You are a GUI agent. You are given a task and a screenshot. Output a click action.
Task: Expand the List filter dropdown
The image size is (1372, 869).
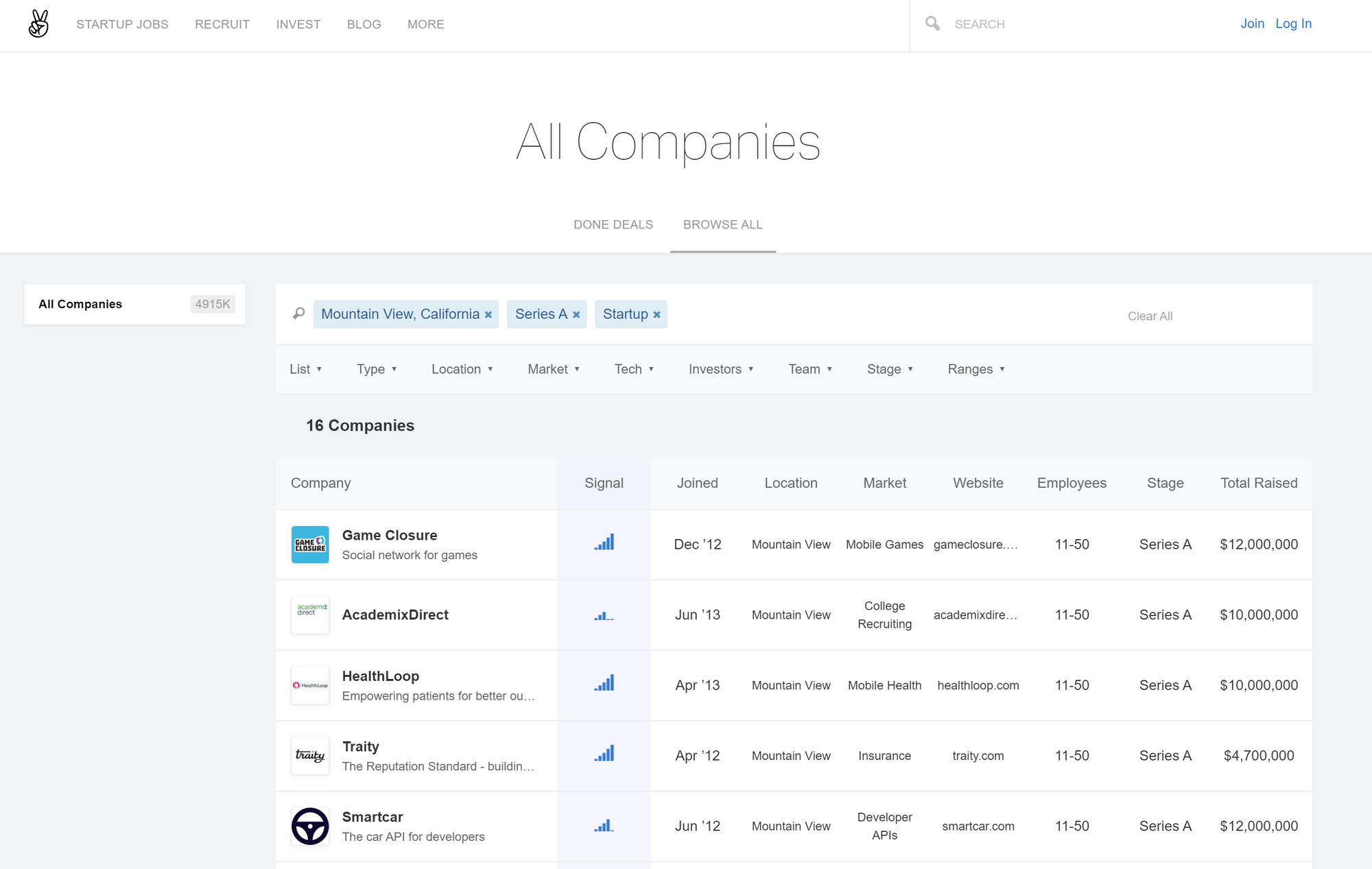click(306, 369)
